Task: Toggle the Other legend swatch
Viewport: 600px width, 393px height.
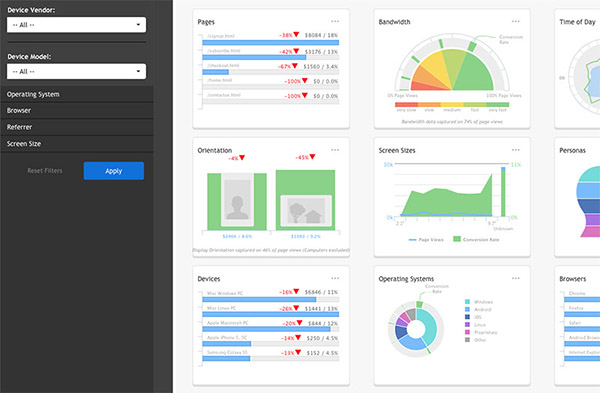Action: coord(467,340)
